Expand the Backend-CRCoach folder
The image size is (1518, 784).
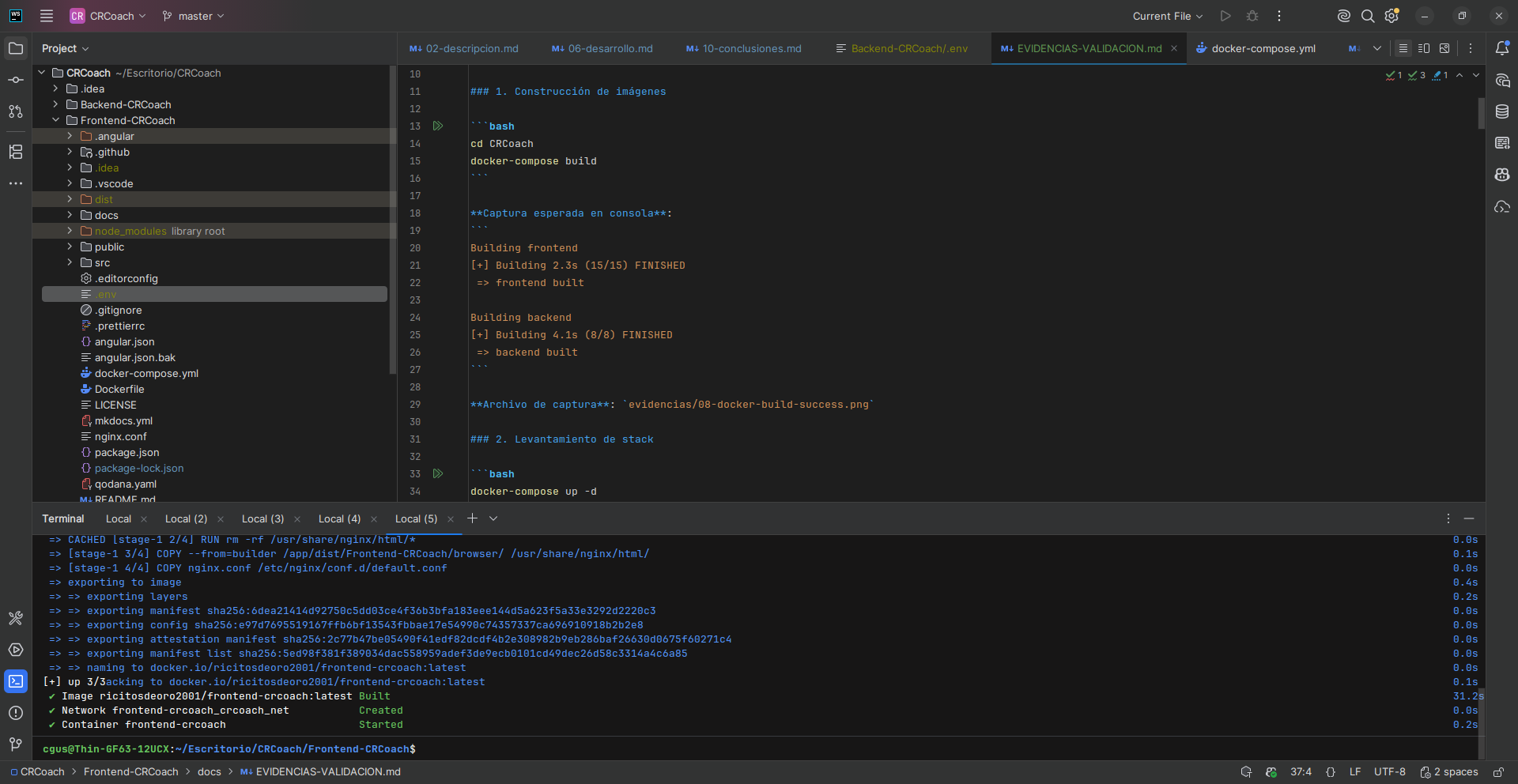point(55,104)
